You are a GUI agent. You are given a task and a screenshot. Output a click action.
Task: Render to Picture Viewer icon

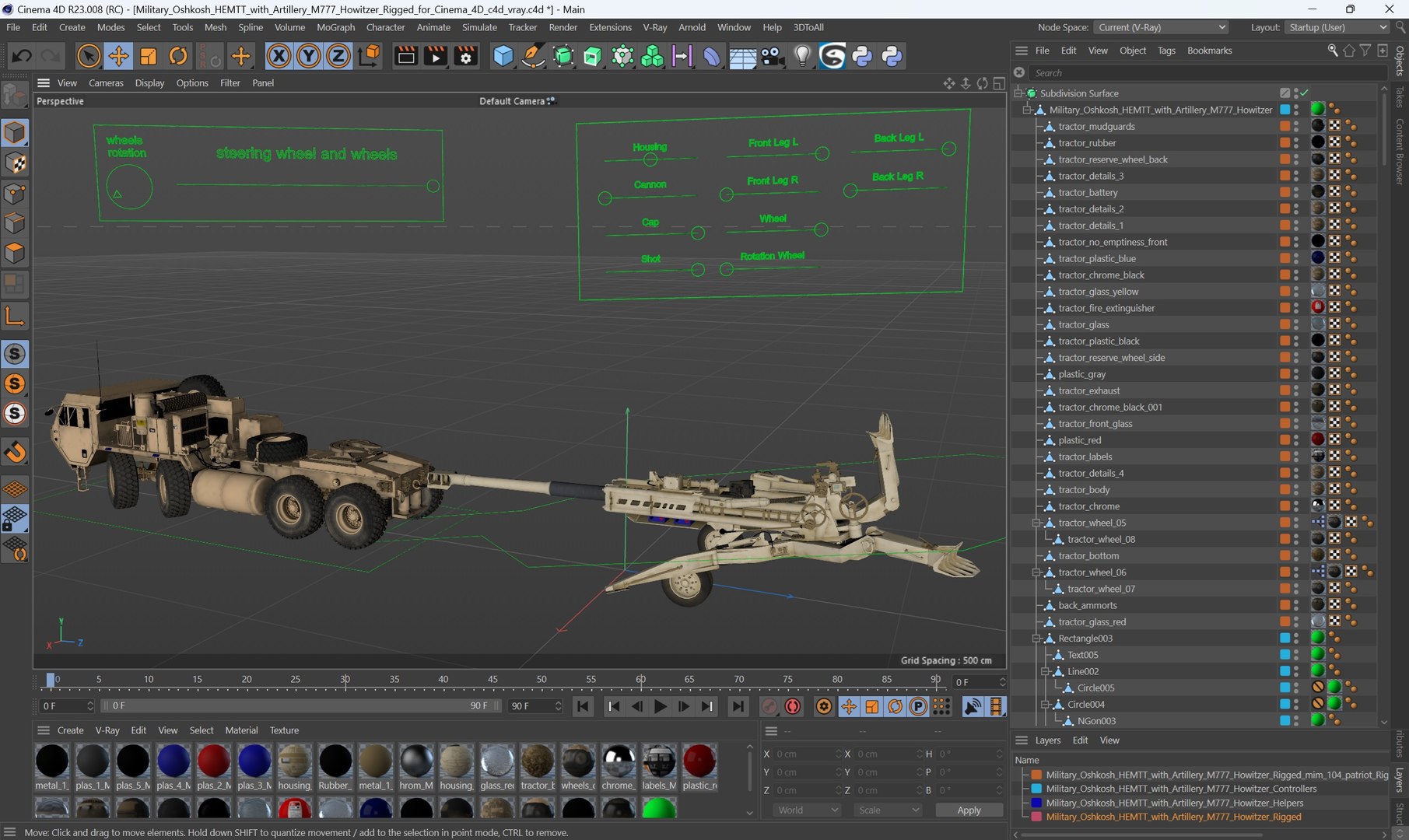[436, 56]
